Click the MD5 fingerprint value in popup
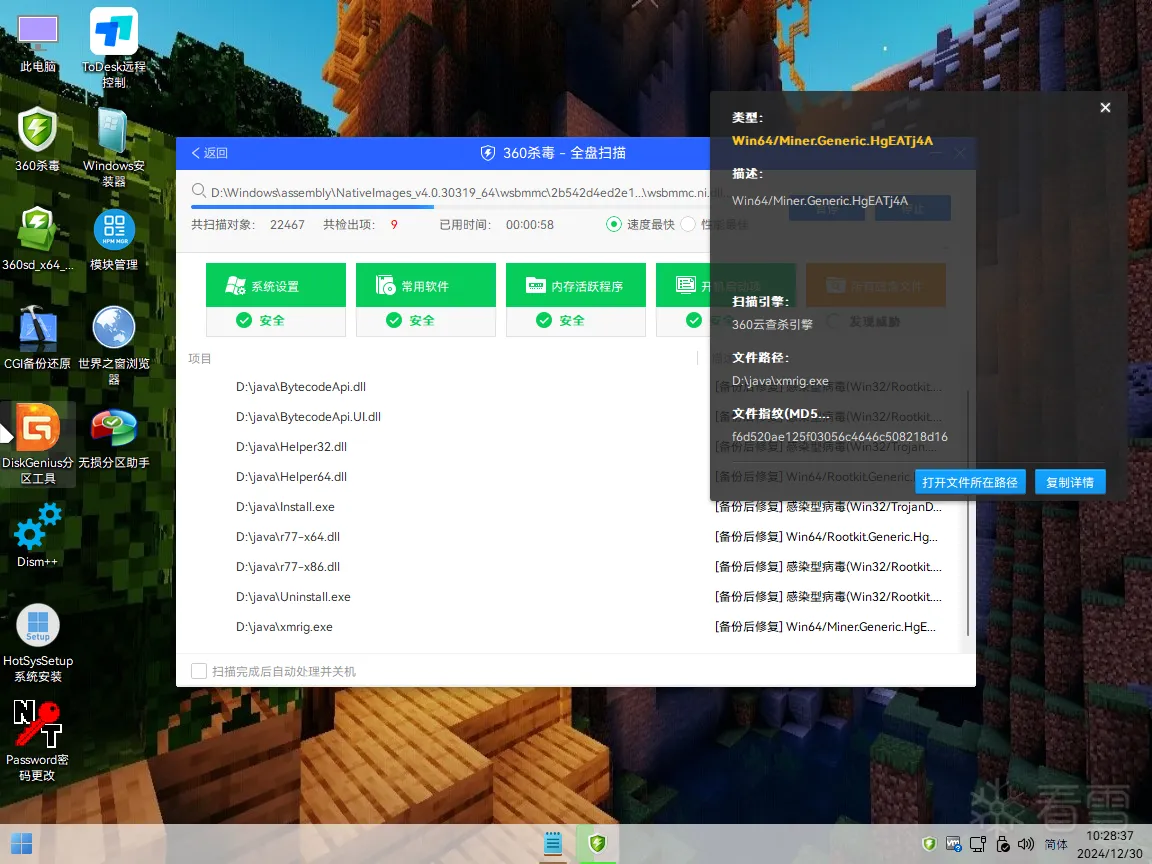 click(x=840, y=436)
